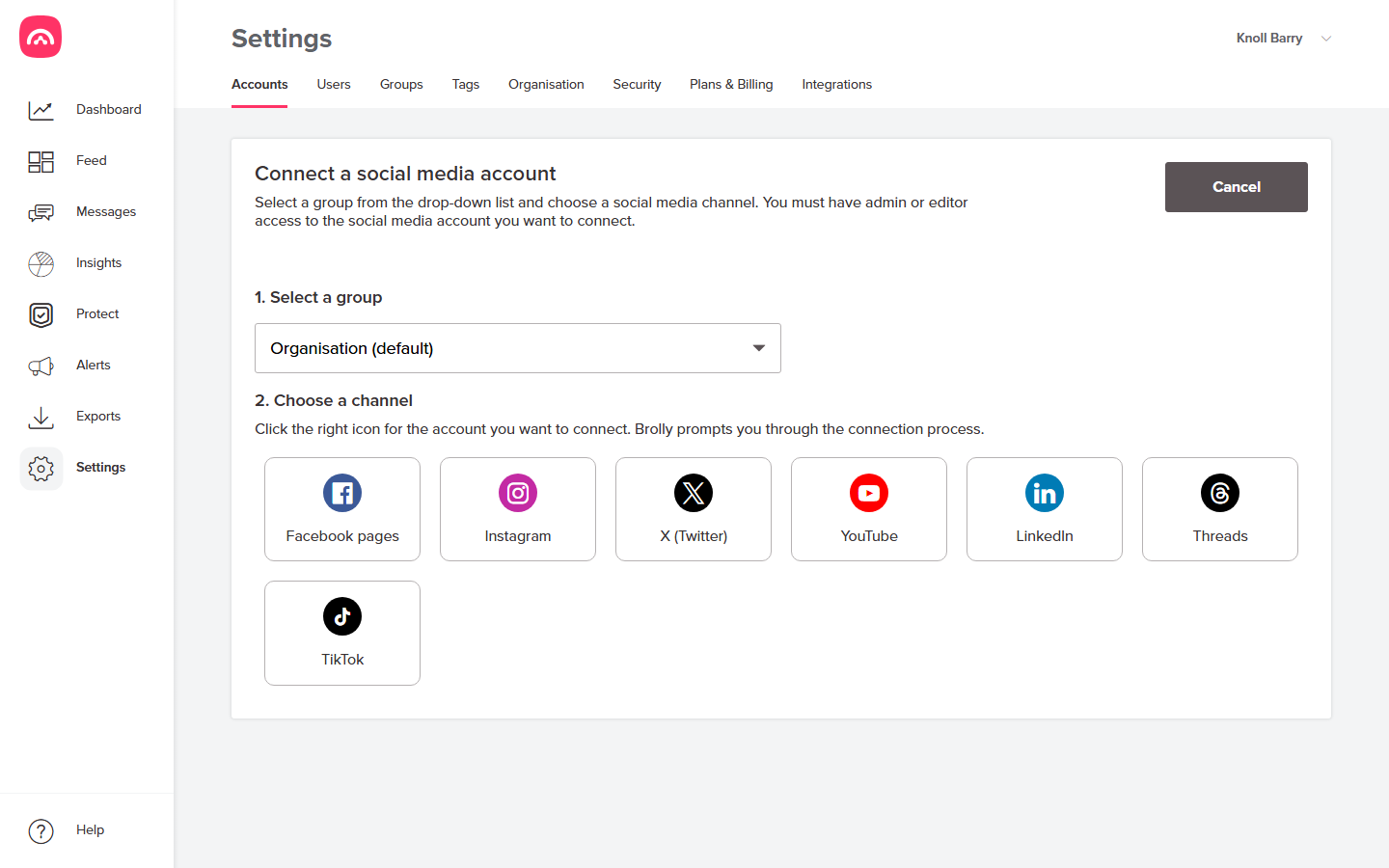The width and height of the screenshot is (1389, 868).
Task: Switch to the Integrations tab
Action: point(836,85)
